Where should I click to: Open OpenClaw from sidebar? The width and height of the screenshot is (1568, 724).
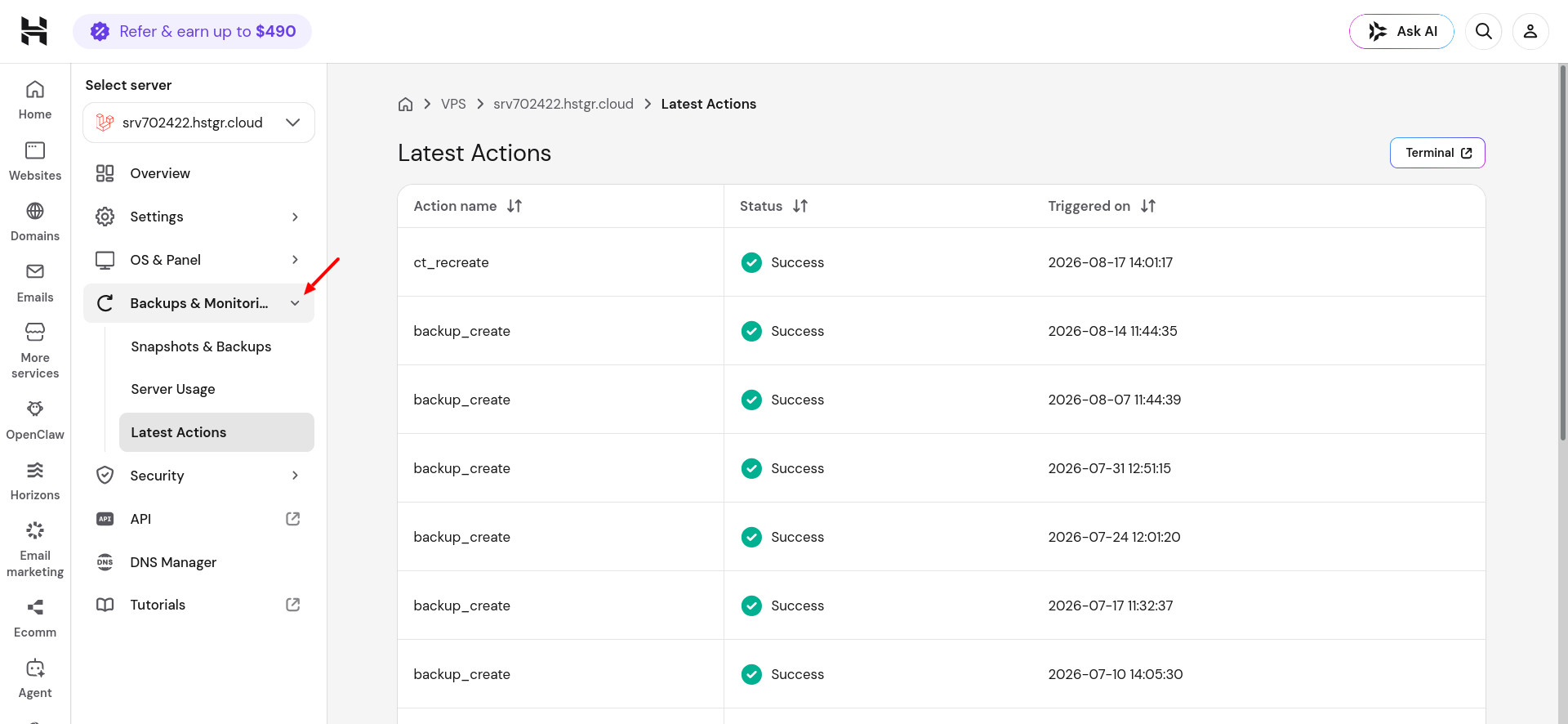pos(35,421)
